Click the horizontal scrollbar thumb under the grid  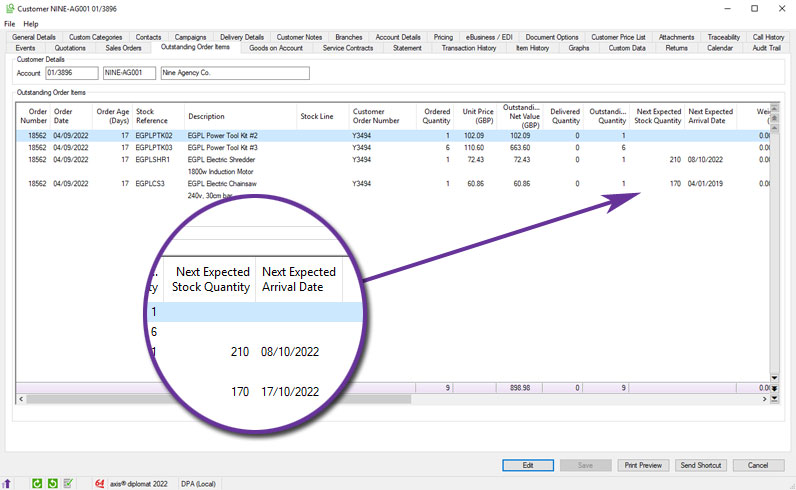click(219, 399)
